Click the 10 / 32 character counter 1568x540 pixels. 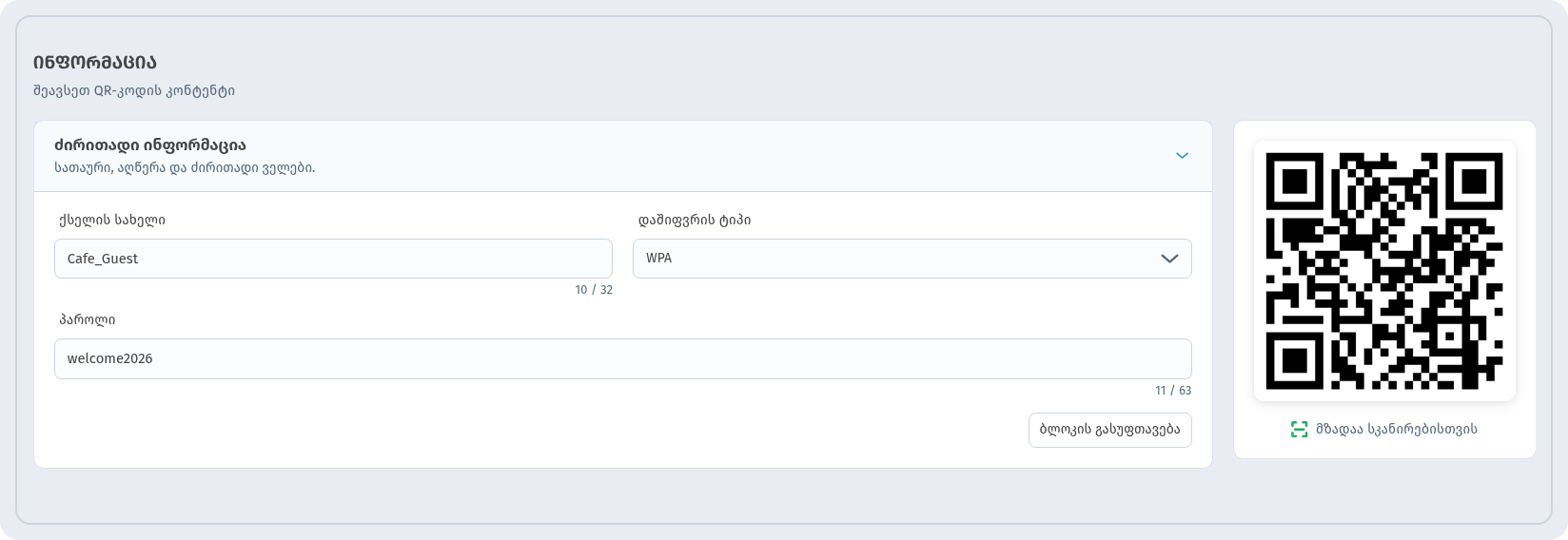point(594,290)
